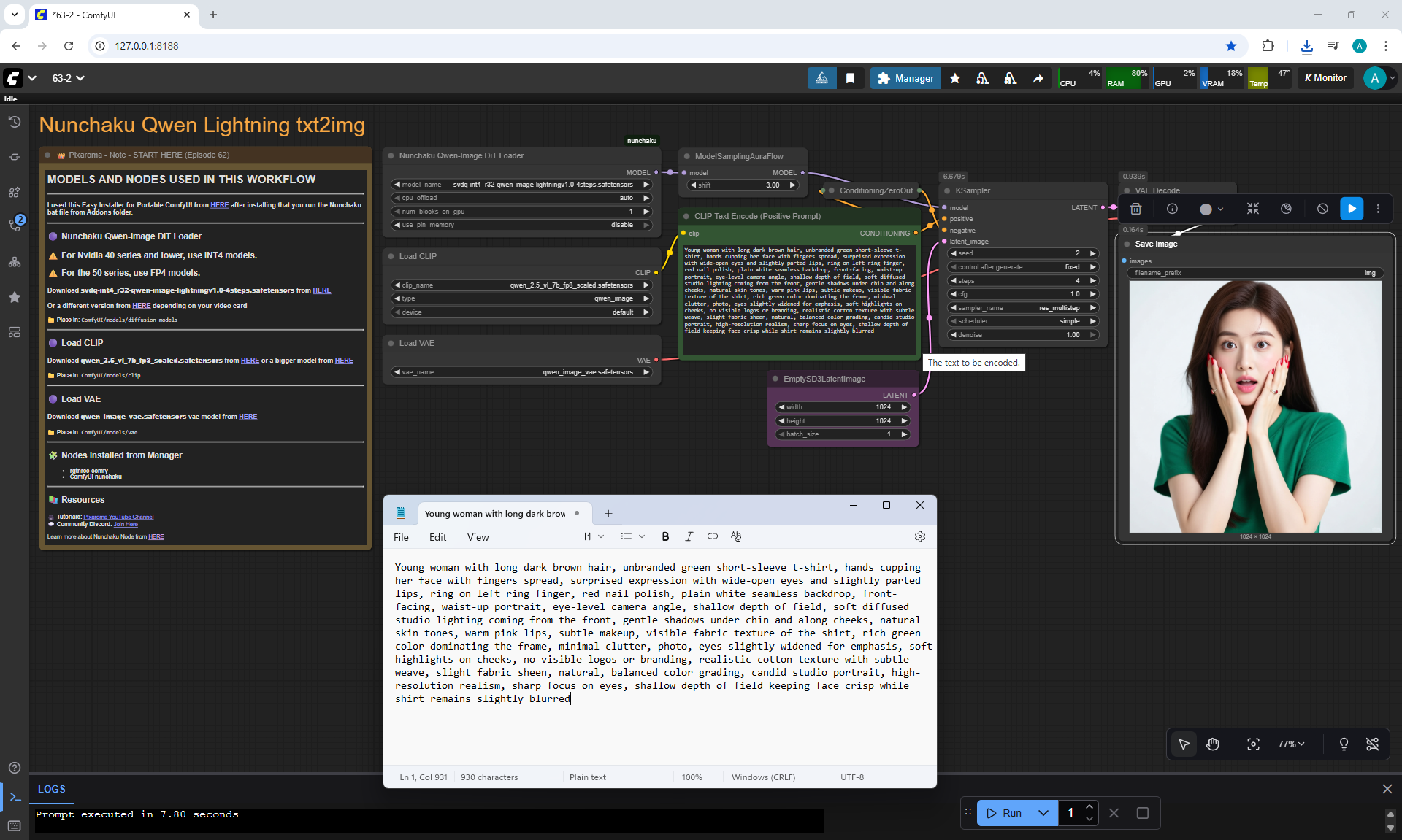
Task: Increase the KSampler steps value arrow
Action: pos(1093,281)
